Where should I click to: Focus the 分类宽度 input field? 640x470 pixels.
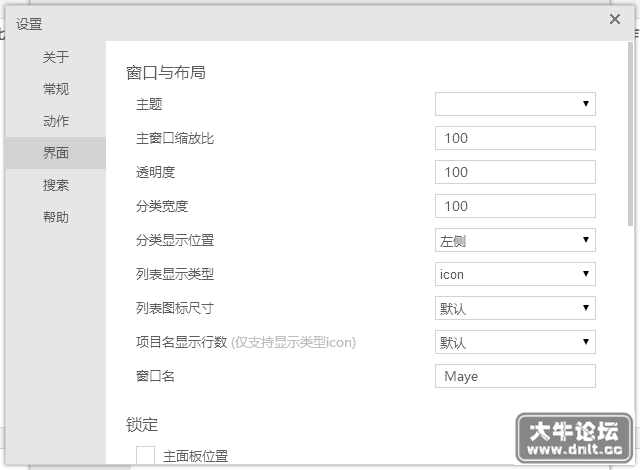tap(515, 206)
